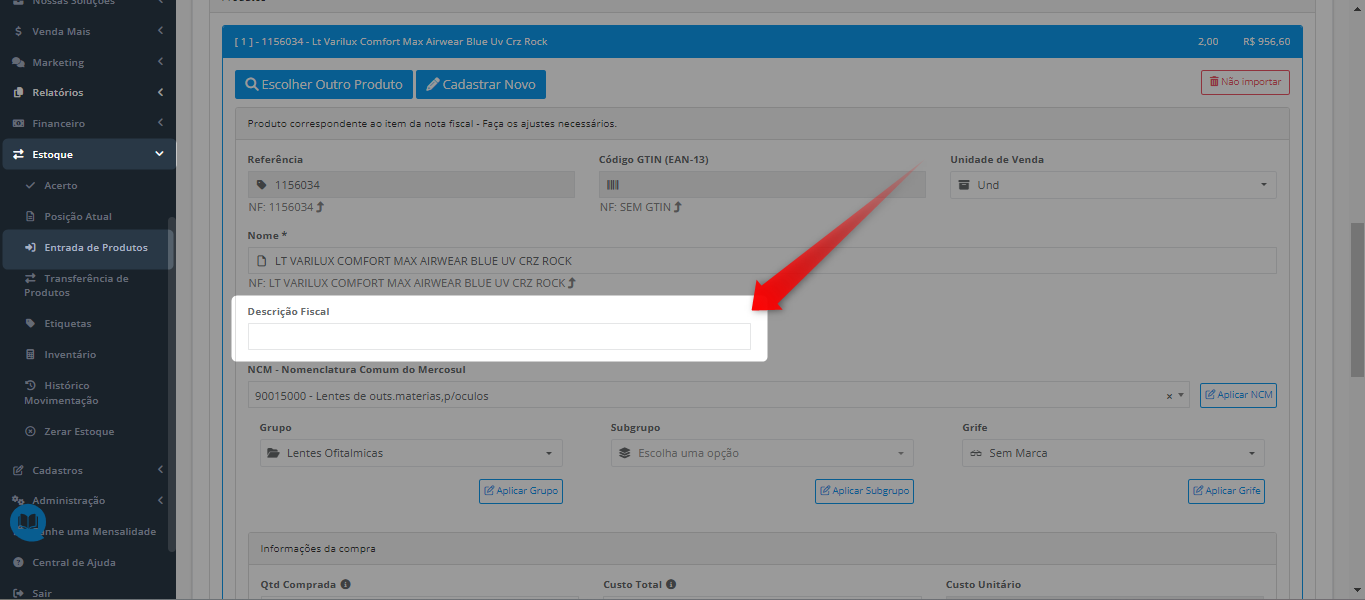Image resolution: width=1365 pixels, height=600 pixels.
Task: Click arrow icon after NF product name
Action: tap(572, 283)
